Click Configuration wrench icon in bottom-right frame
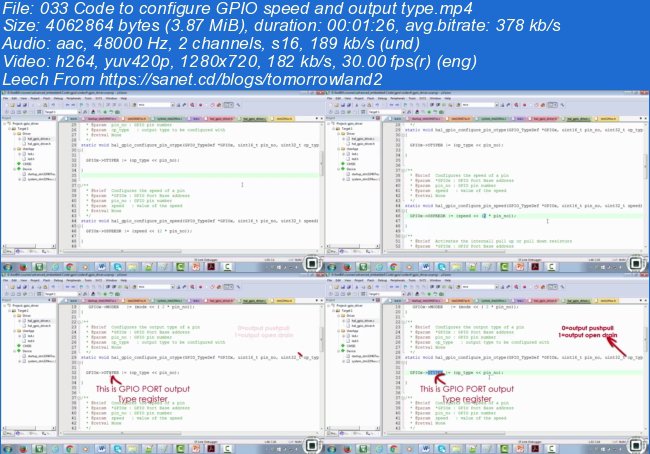This screenshot has height=454, width=650. click(563, 287)
